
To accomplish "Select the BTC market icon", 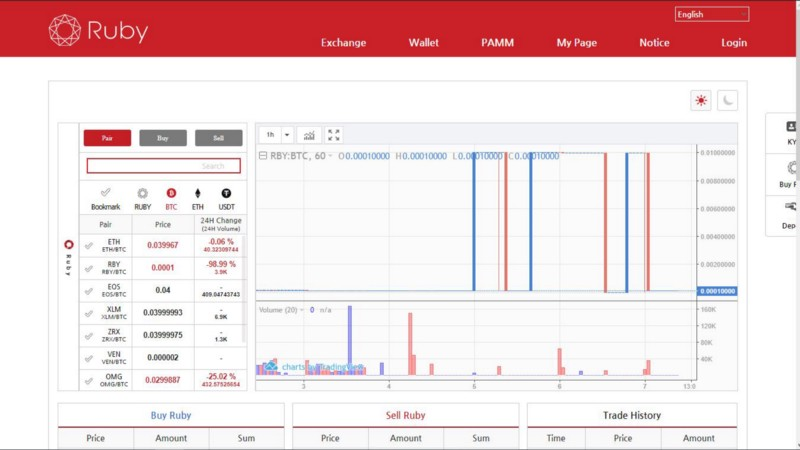I will [171, 198].
